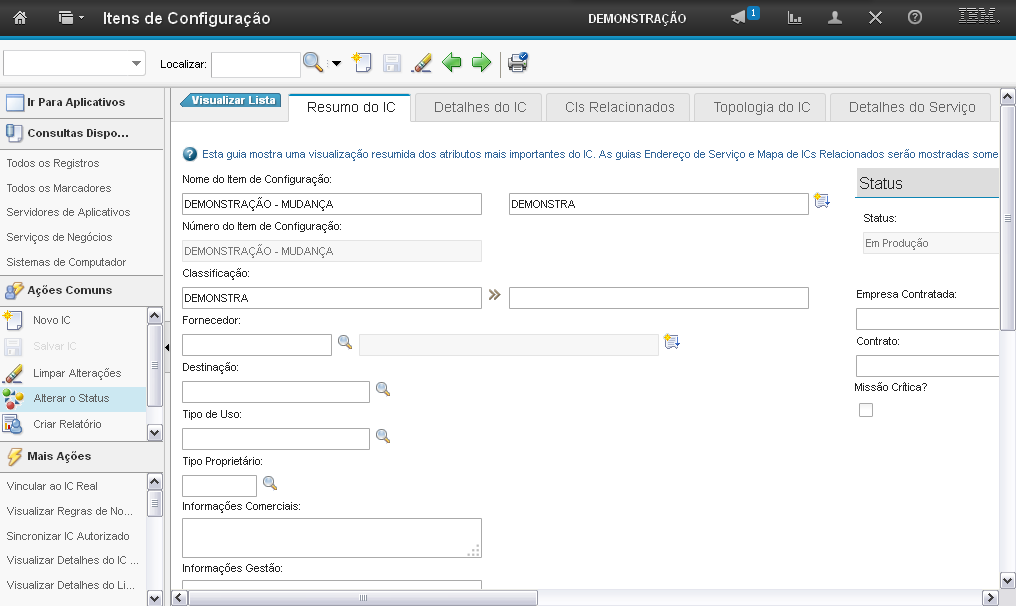Switch to the Detalhes do IC tab
Image resolution: width=1016 pixels, height=607 pixels.
(480, 107)
